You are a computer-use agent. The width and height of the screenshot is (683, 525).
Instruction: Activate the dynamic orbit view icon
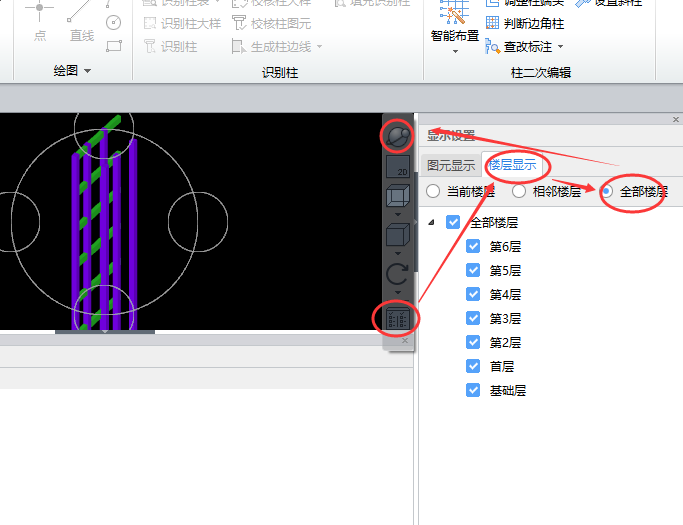coord(397,136)
